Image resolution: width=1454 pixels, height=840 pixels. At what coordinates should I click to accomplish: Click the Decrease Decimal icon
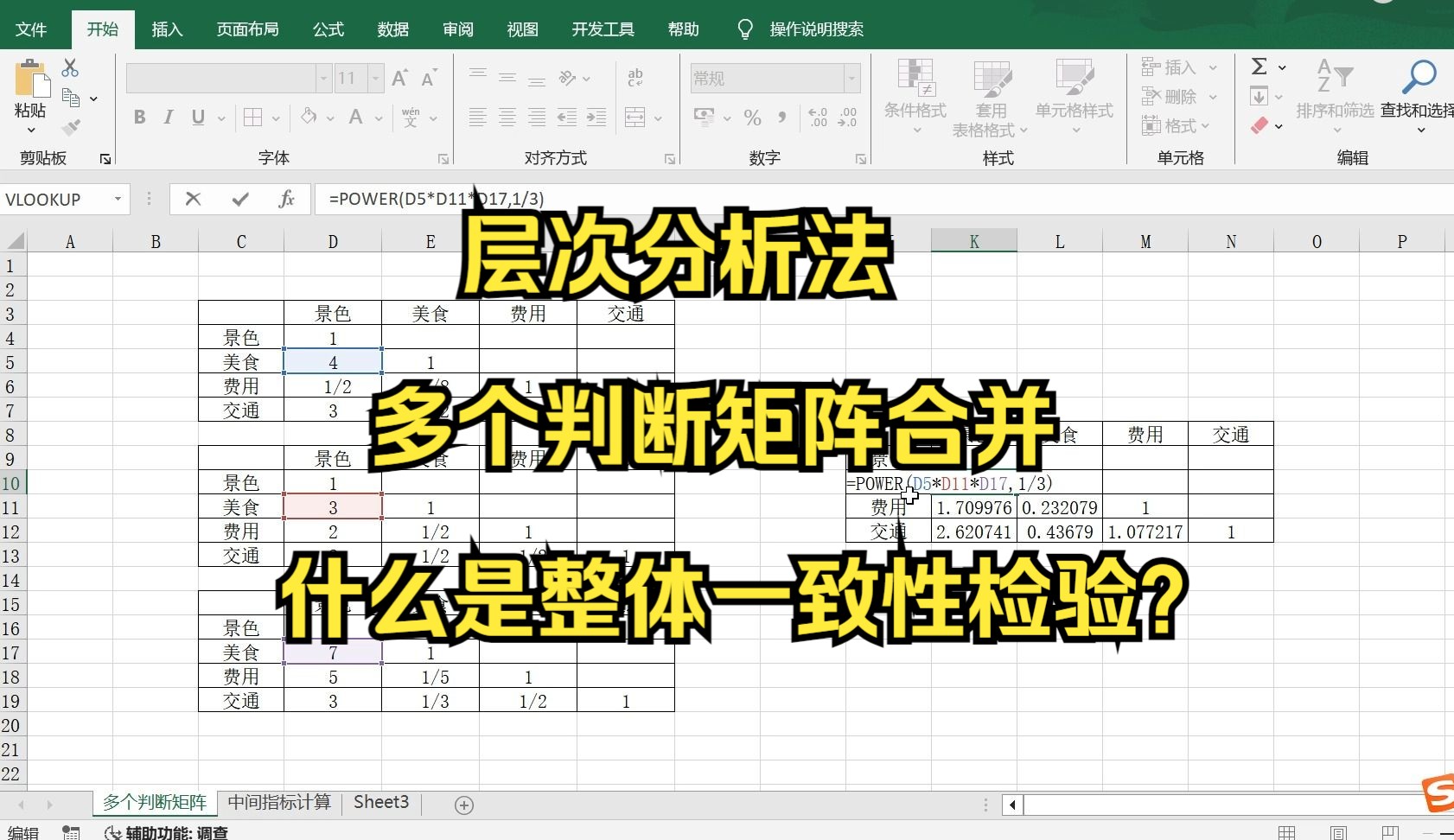[x=848, y=118]
